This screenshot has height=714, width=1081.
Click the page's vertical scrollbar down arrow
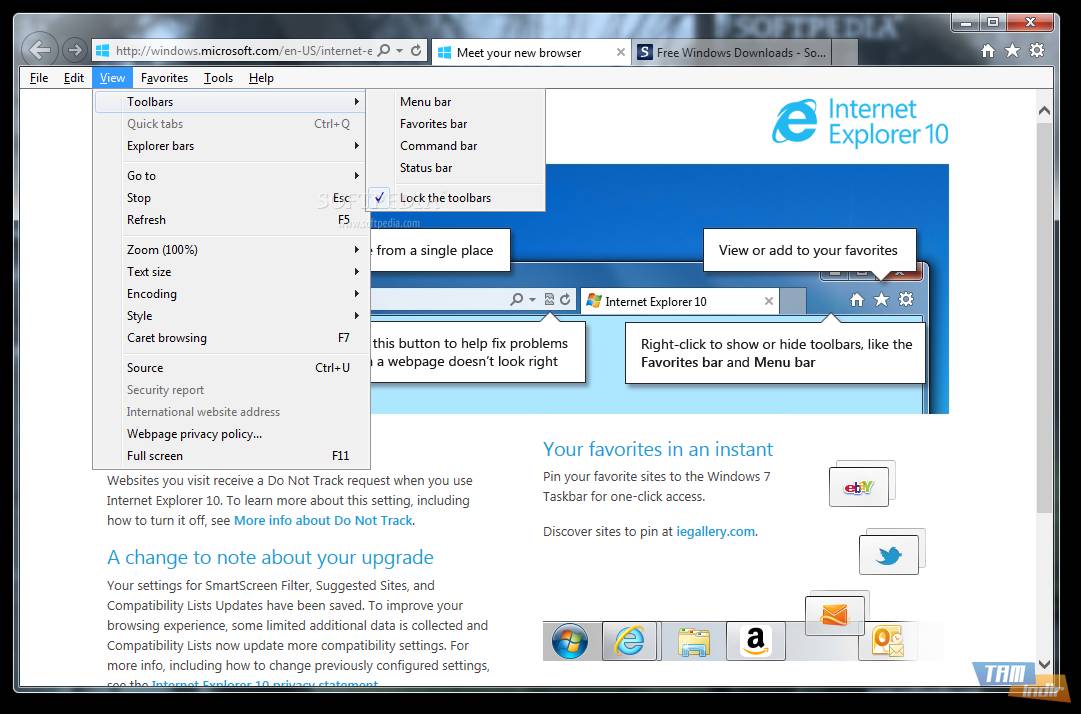click(1044, 664)
